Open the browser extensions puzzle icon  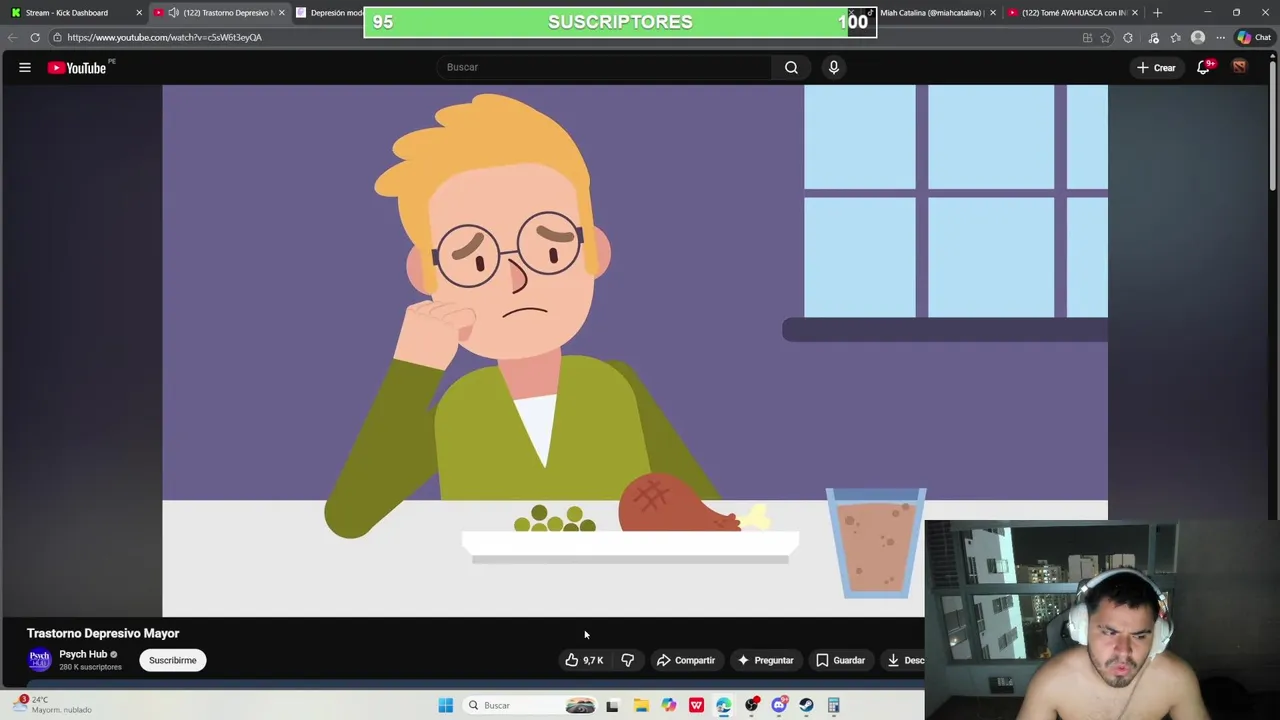(x=1128, y=37)
